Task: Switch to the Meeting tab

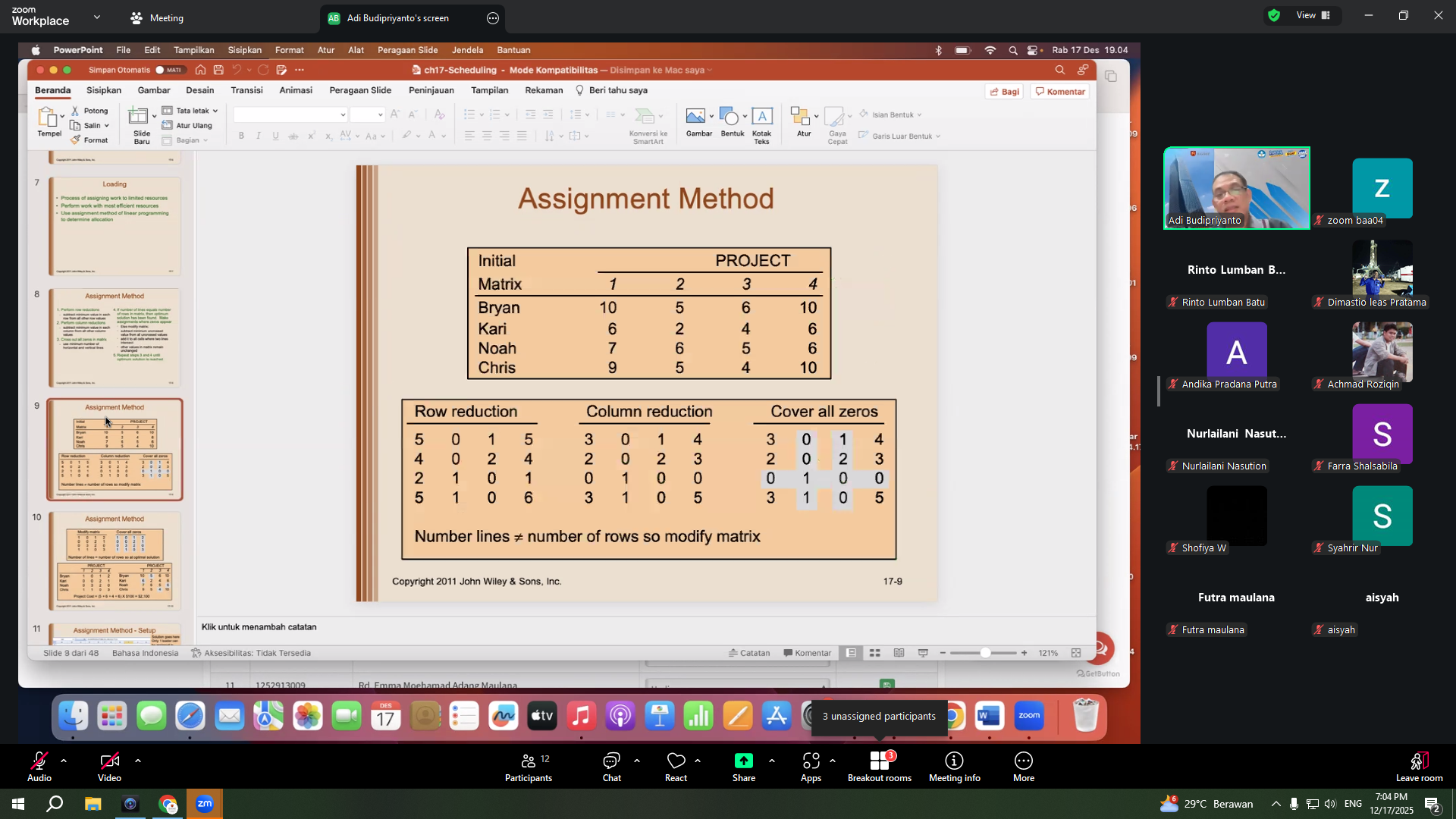Action: click(x=158, y=18)
